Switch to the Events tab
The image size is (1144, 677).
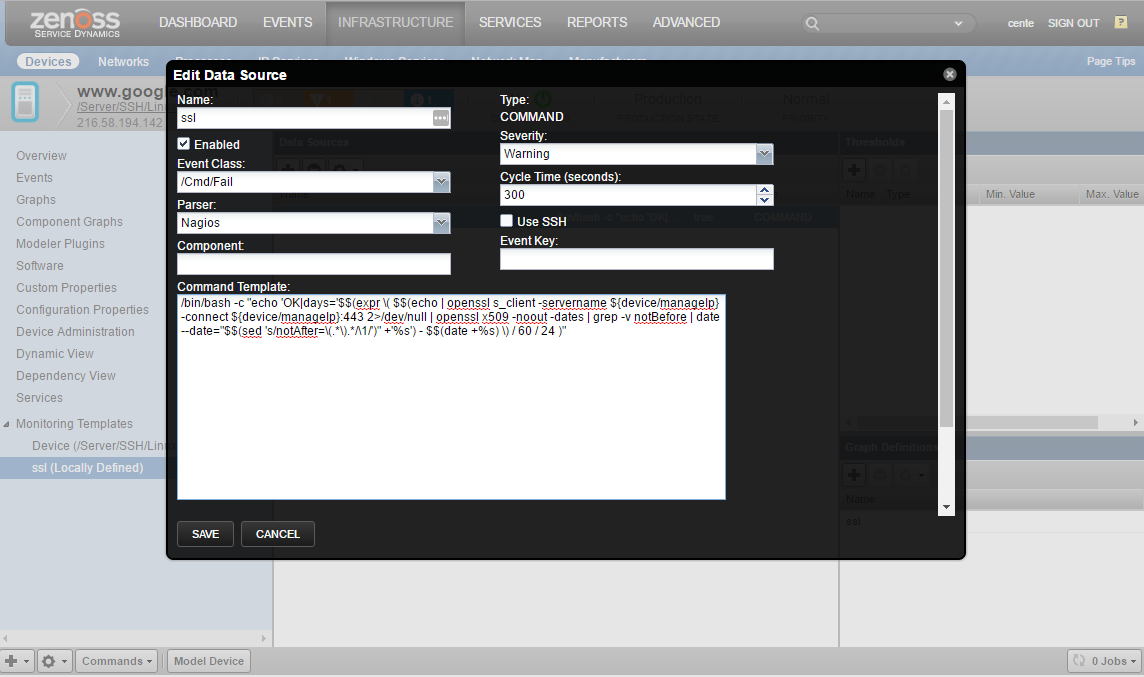[x=287, y=22]
